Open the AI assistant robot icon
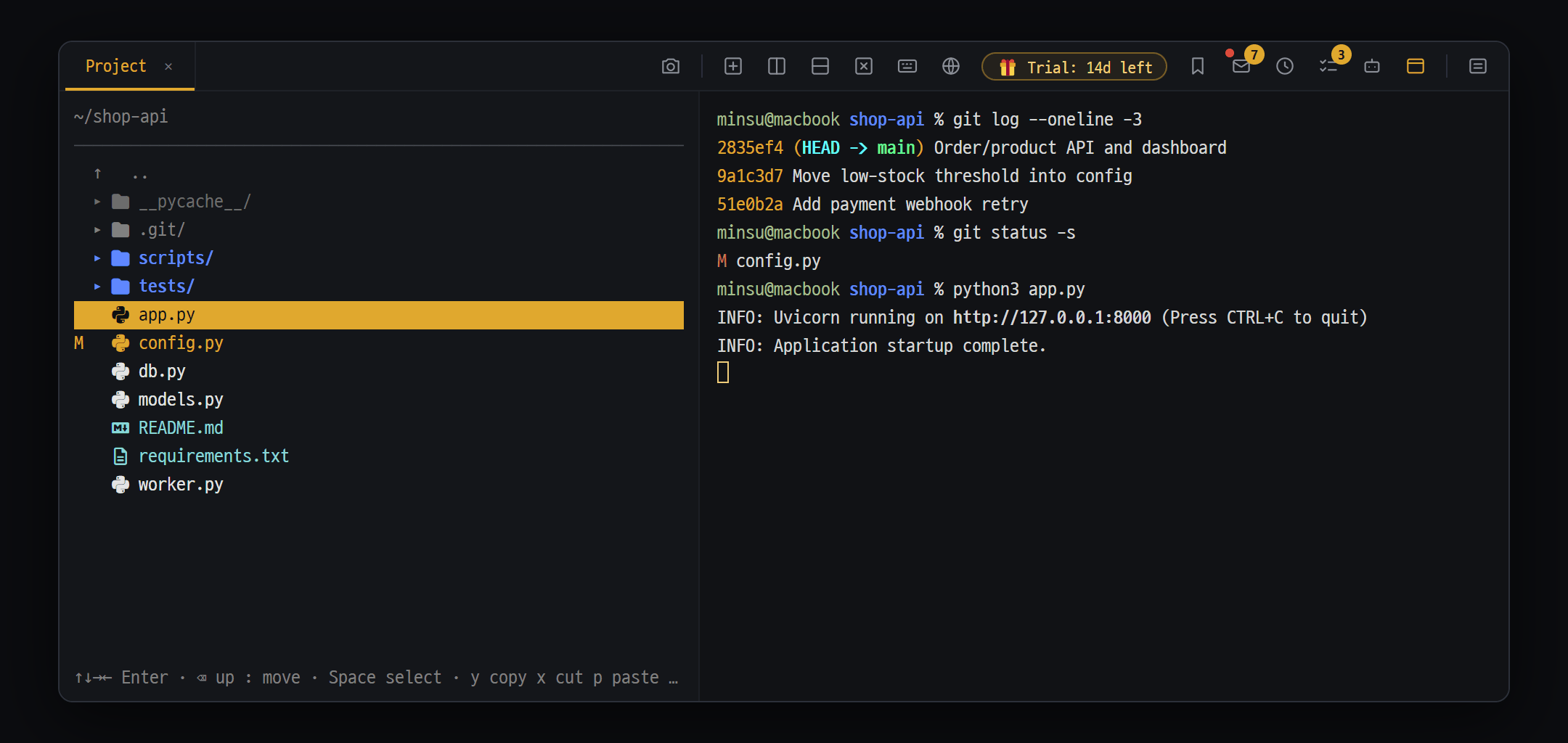This screenshot has height=743, width=1568. click(x=1372, y=67)
